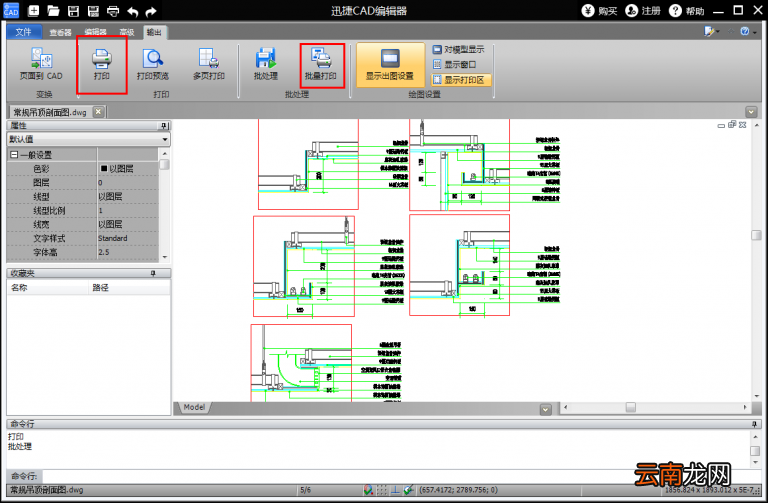Click the layout tabs dropdown near Model

click(546, 409)
